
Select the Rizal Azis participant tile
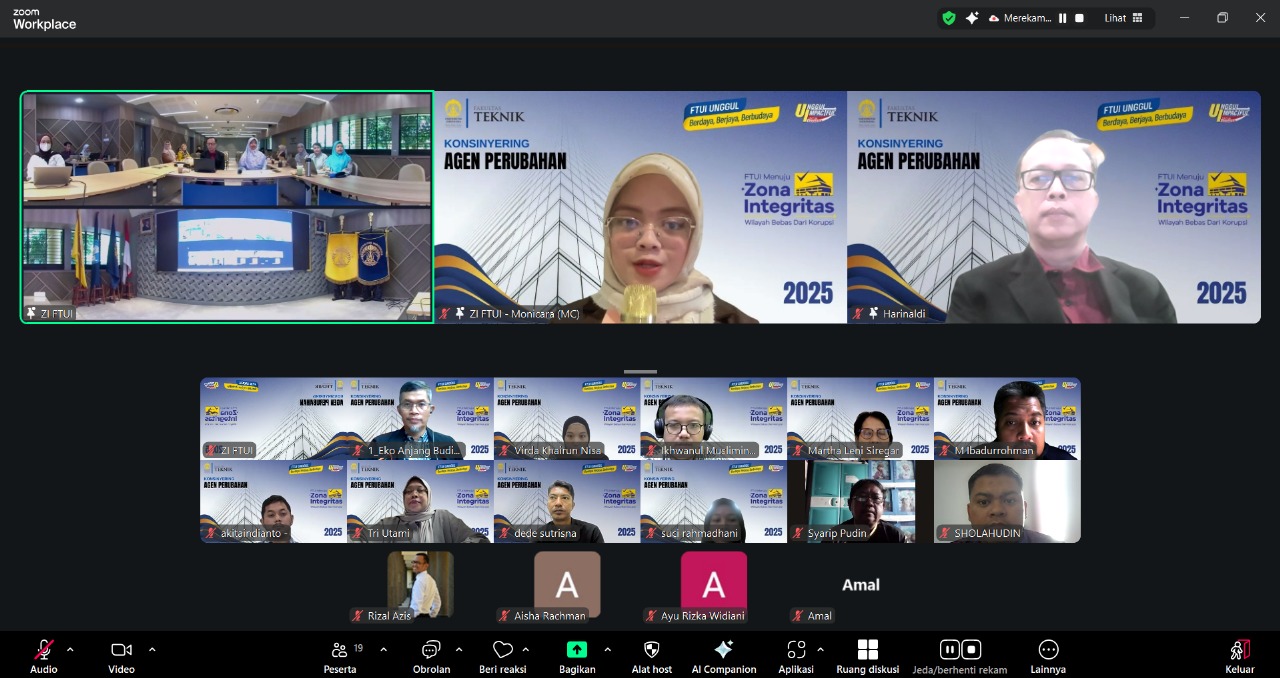[x=420, y=585]
